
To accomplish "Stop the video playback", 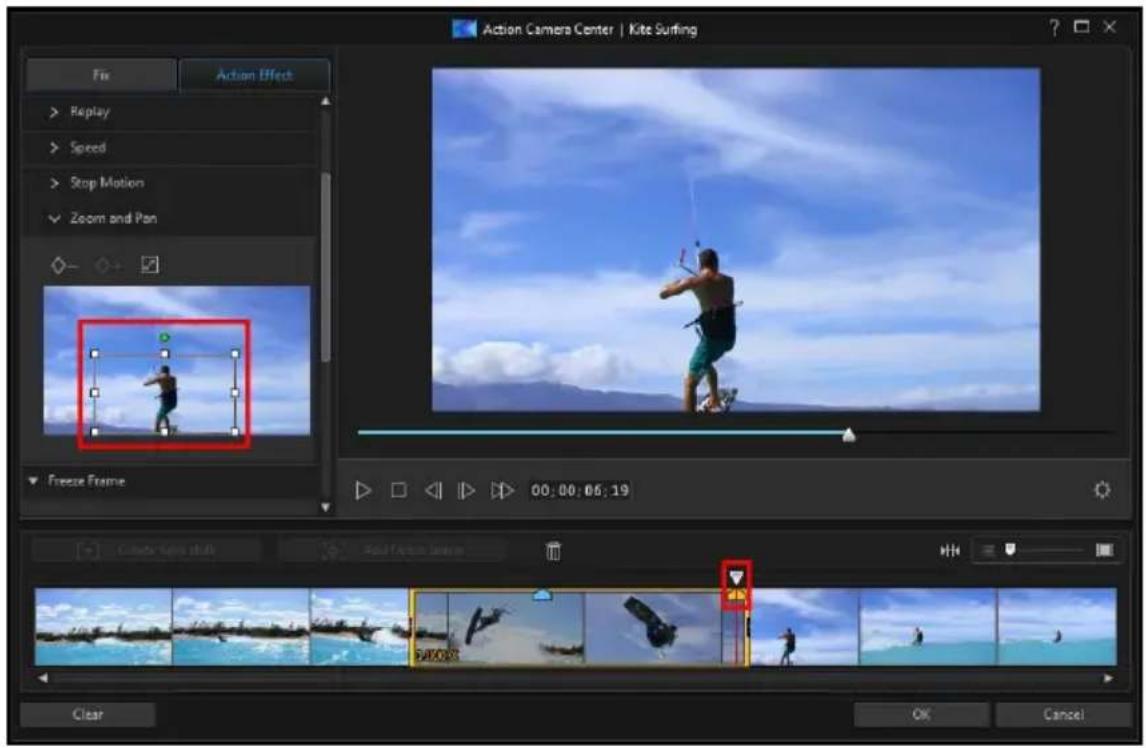I will click(x=398, y=490).
